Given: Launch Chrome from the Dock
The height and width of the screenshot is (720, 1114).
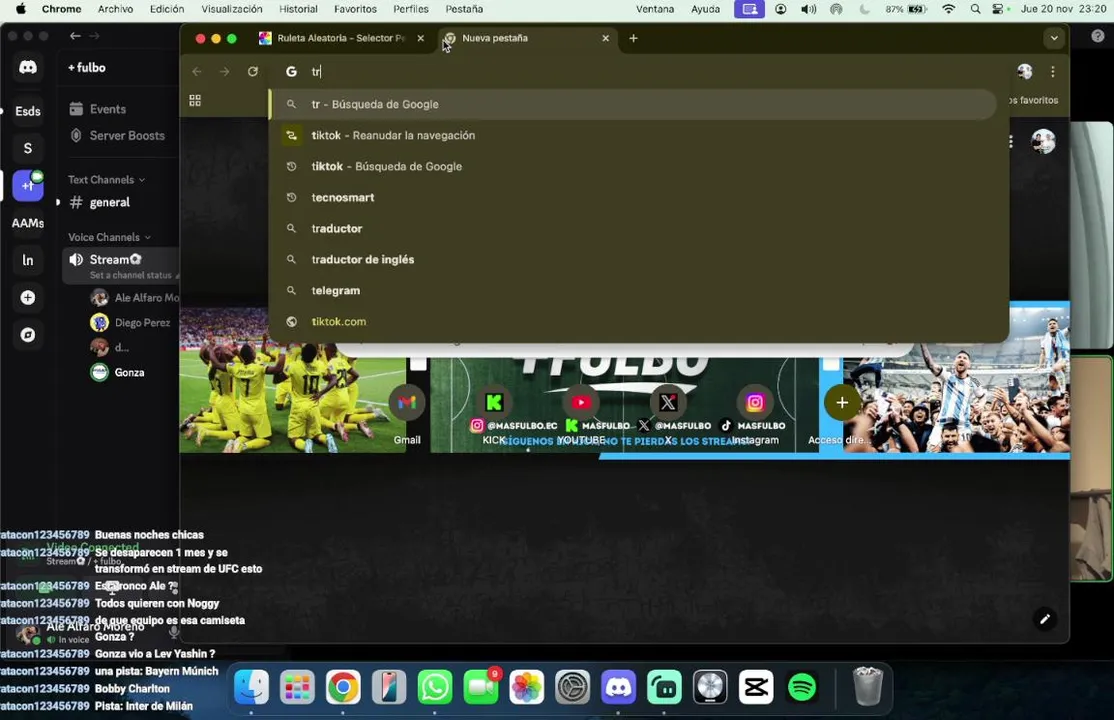Looking at the screenshot, I should 343,687.
